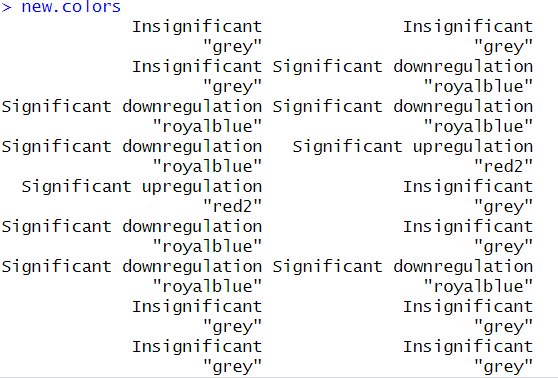Select the bottom "grey" value in right column

tap(503, 367)
